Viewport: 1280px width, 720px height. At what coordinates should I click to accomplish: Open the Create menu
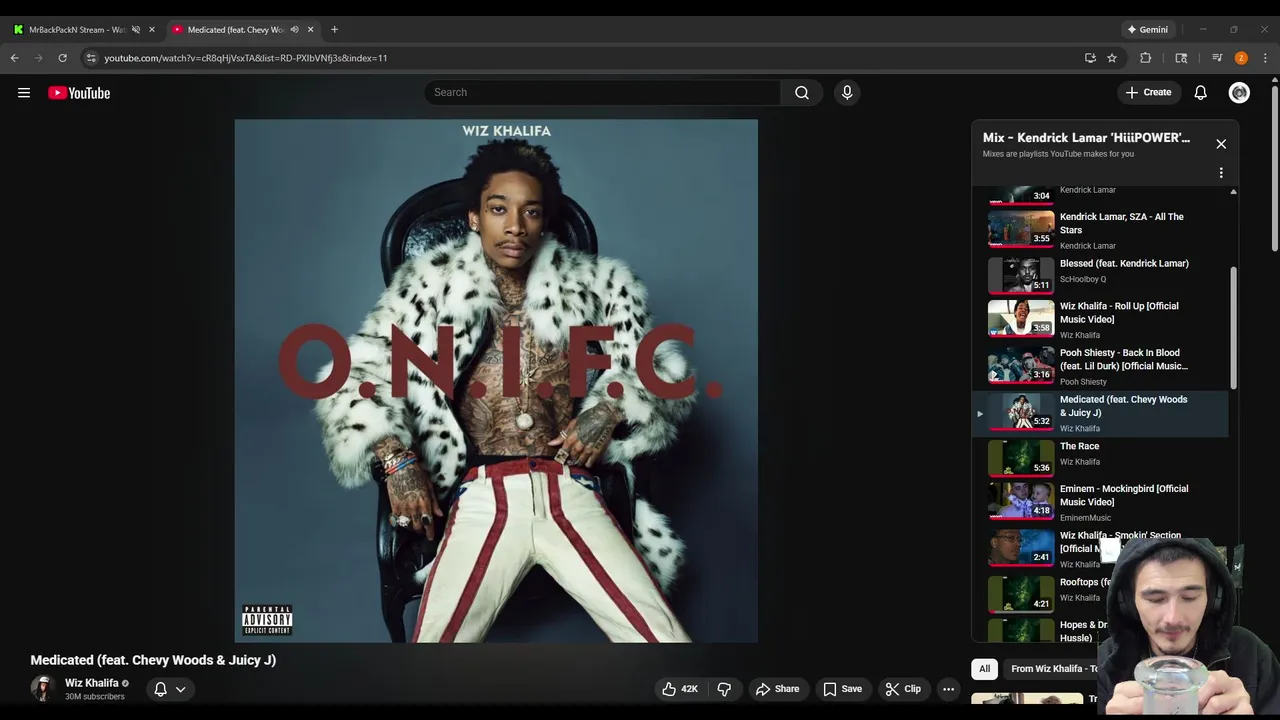[x=1148, y=92]
